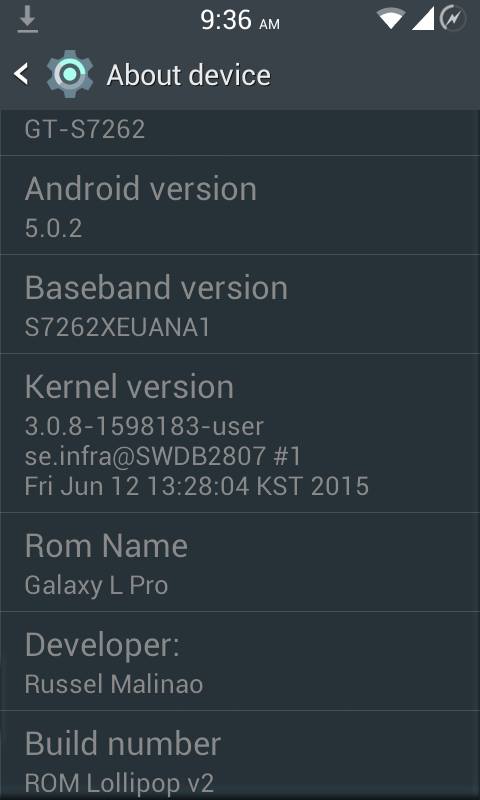Tap the 5.0.2 version value

pos(54,228)
